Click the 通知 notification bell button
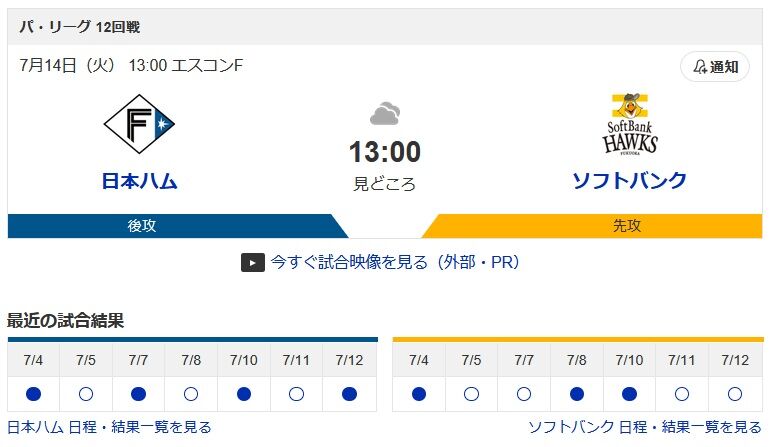The height and width of the screenshot is (447, 770). point(715,66)
